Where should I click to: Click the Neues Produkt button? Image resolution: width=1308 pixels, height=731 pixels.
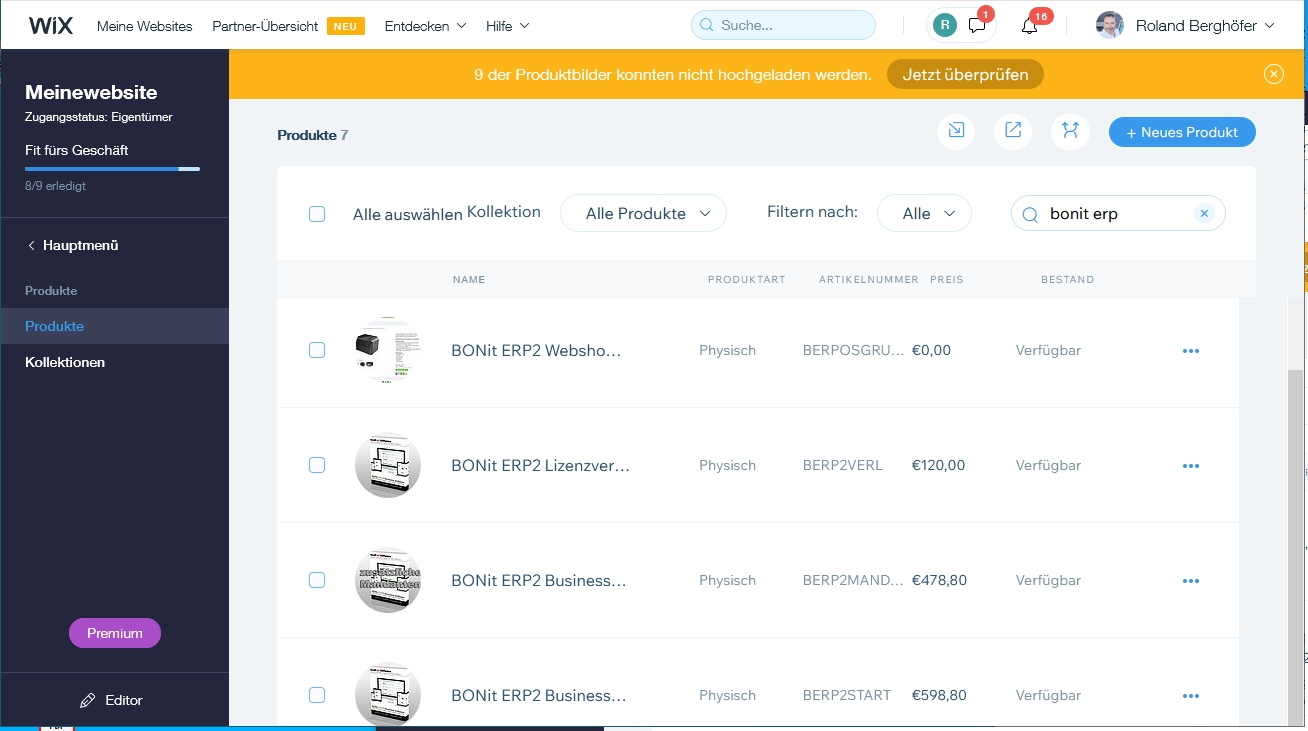pyautogui.click(x=1182, y=132)
